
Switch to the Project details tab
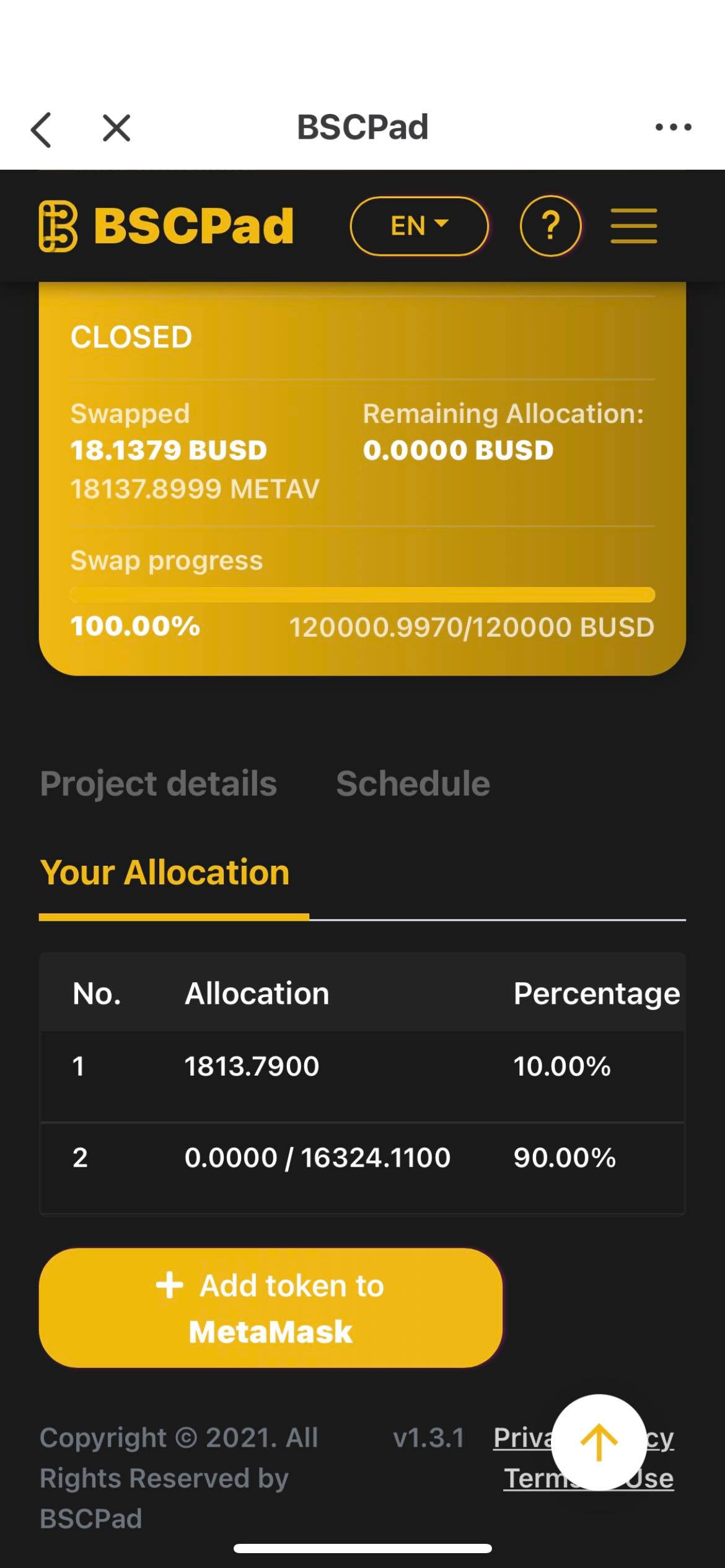point(159,783)
